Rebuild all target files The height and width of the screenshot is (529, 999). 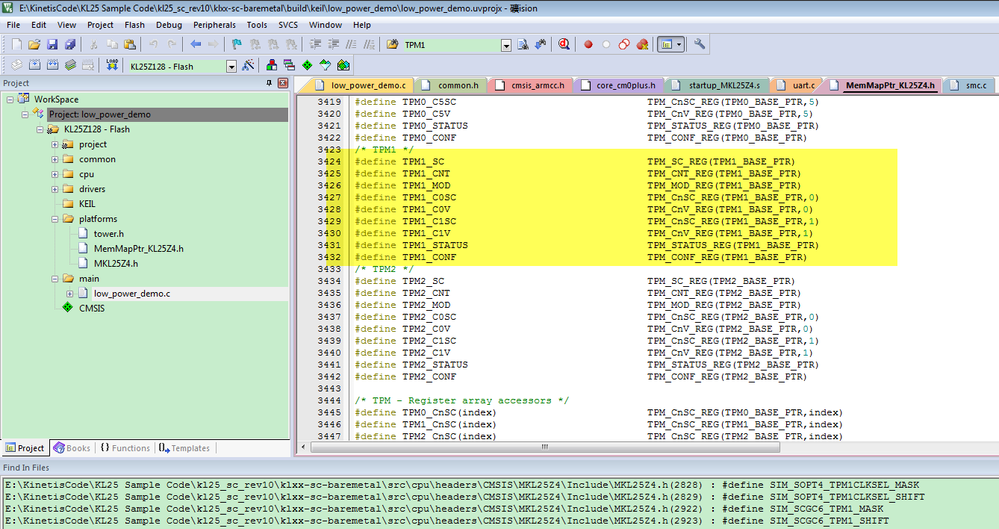pyautogui.click(x=52, y=65)
